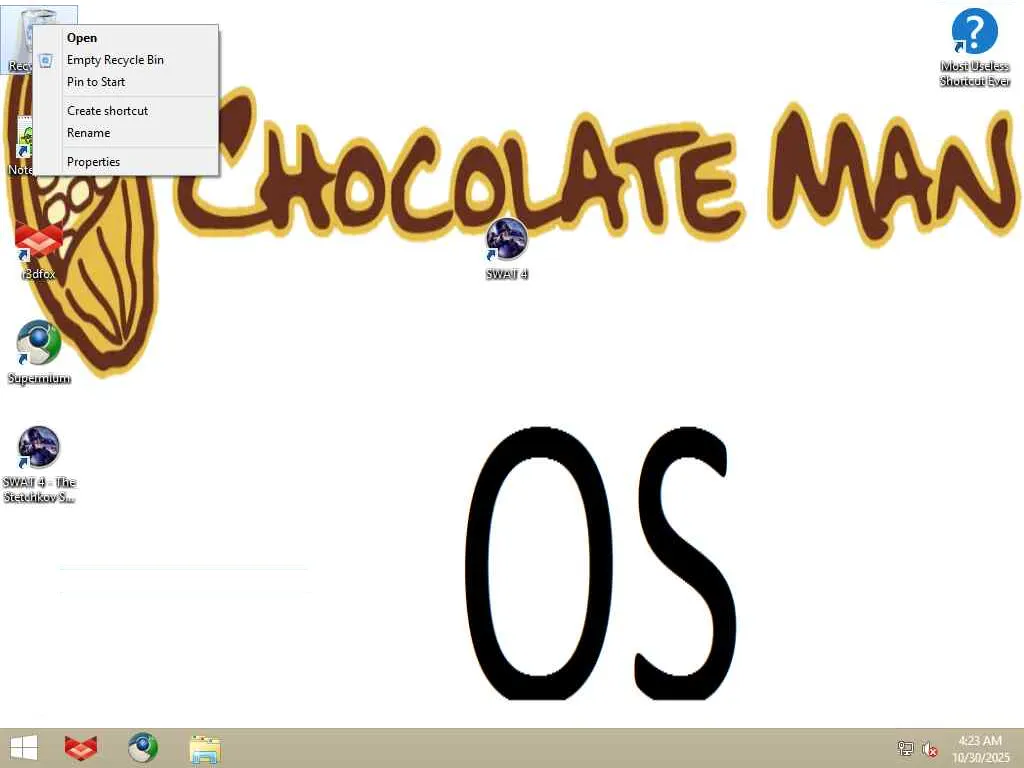Select Most Useless Shortcut Ever icon
Screen dimensions: 1024x768
click(974, 48)
